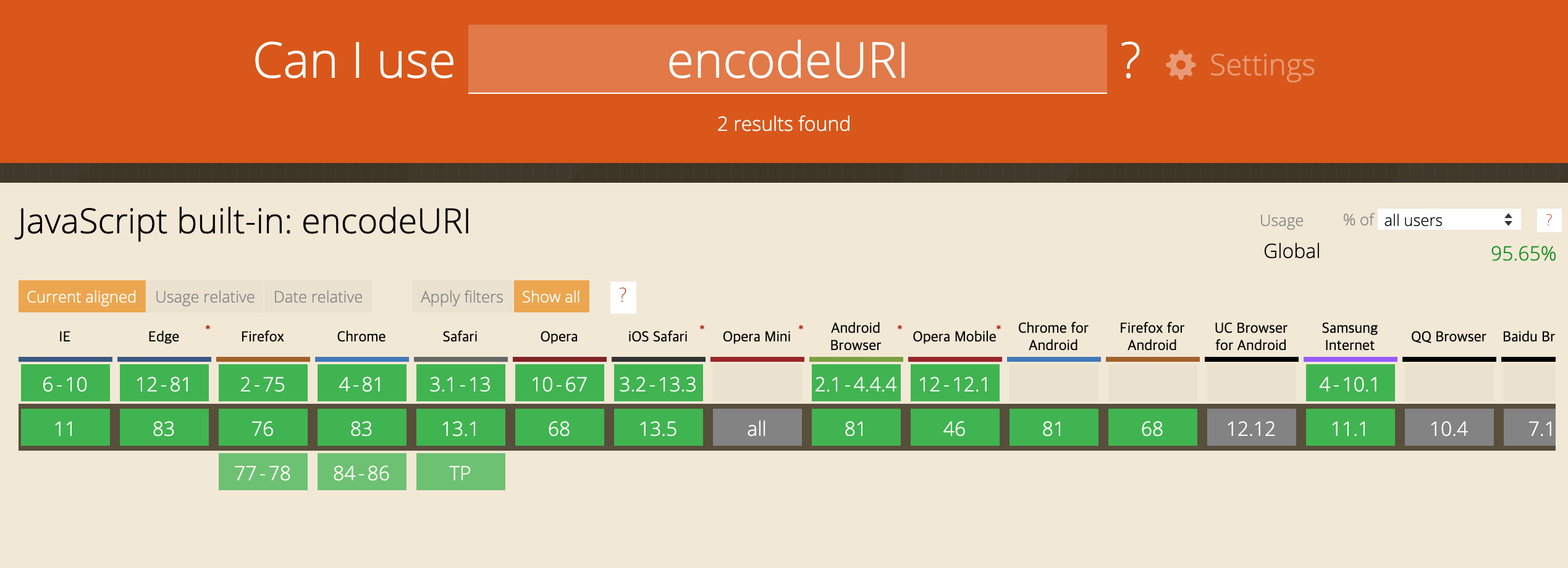1568x568 pixels.
Task: Click the red asterisk note beside Opera Mini
Action: (x=801, y=327)
